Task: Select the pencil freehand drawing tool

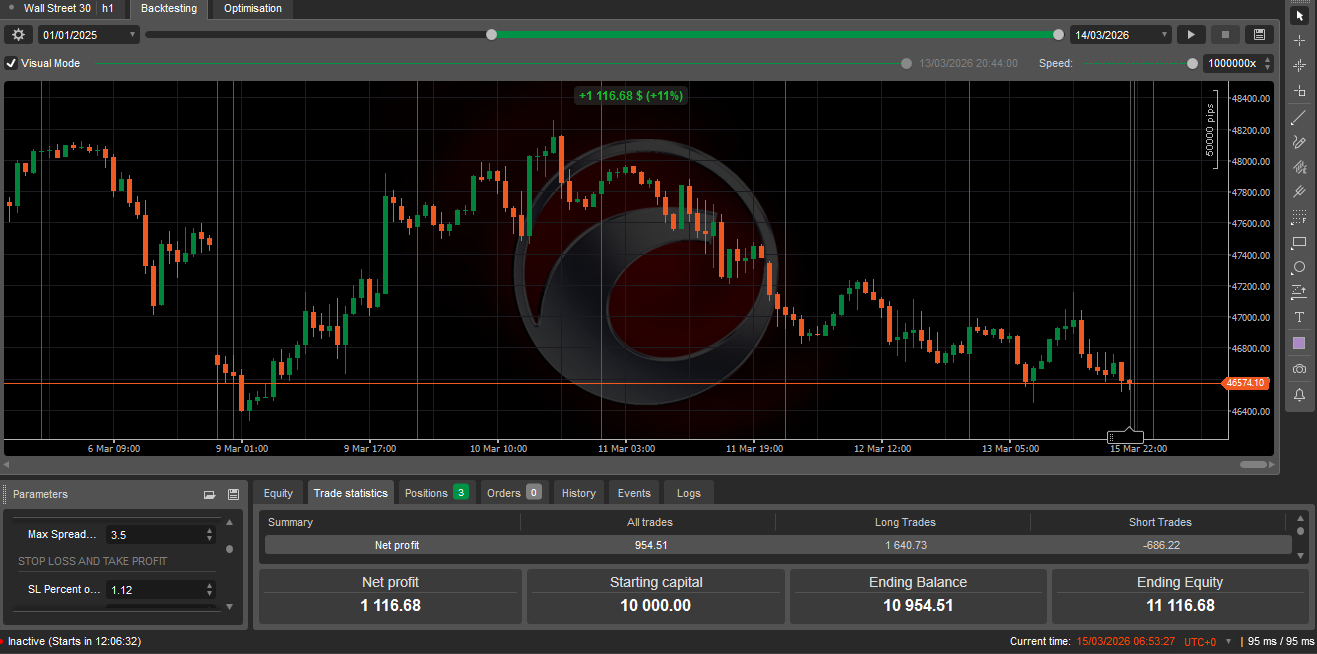Action: [x=1299, y=142]
